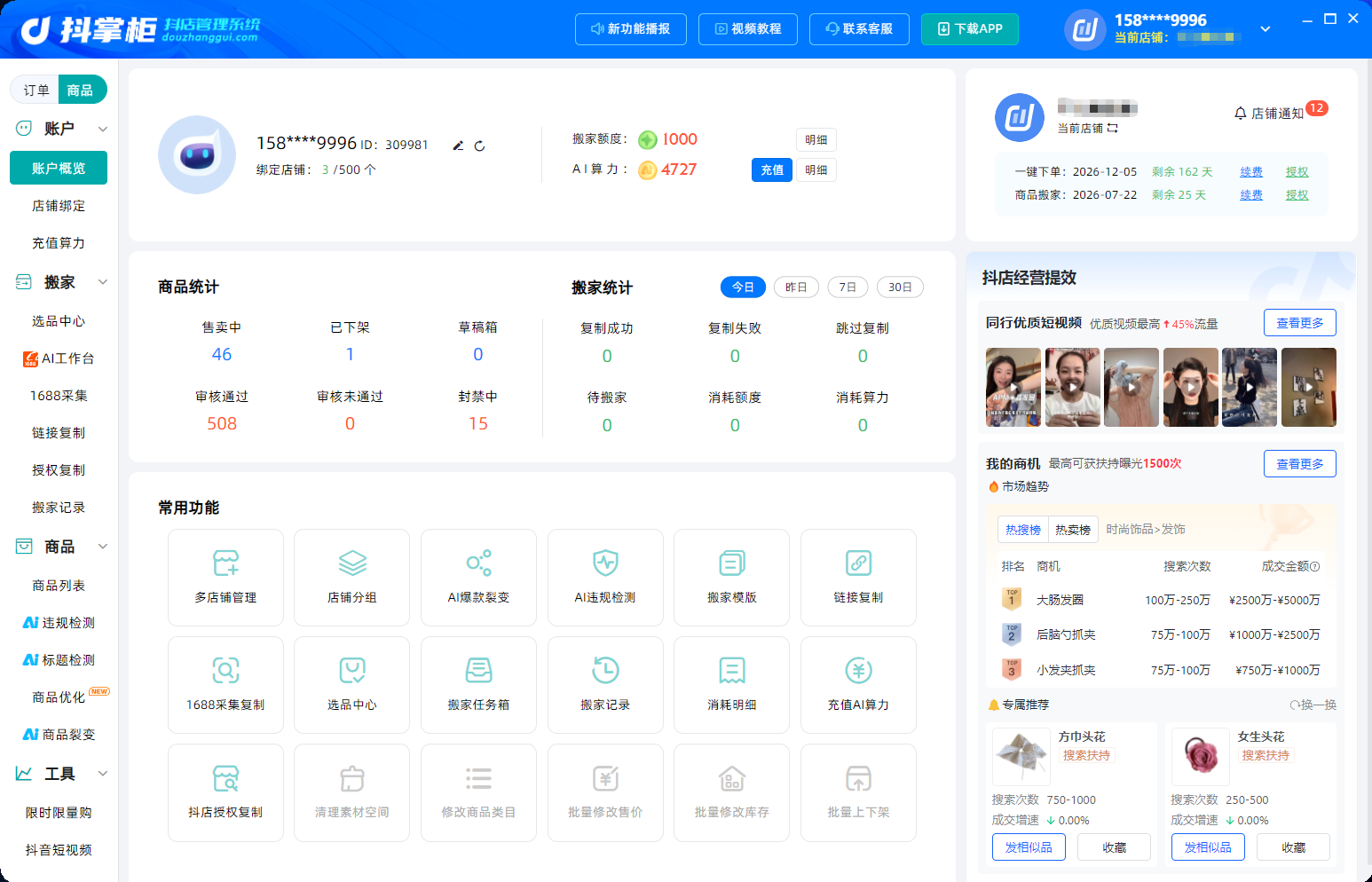The width and height of the screenshot is (1372, 882).
Task: Open 搬家模版 function tile
Action: click(x=731, y=578)
